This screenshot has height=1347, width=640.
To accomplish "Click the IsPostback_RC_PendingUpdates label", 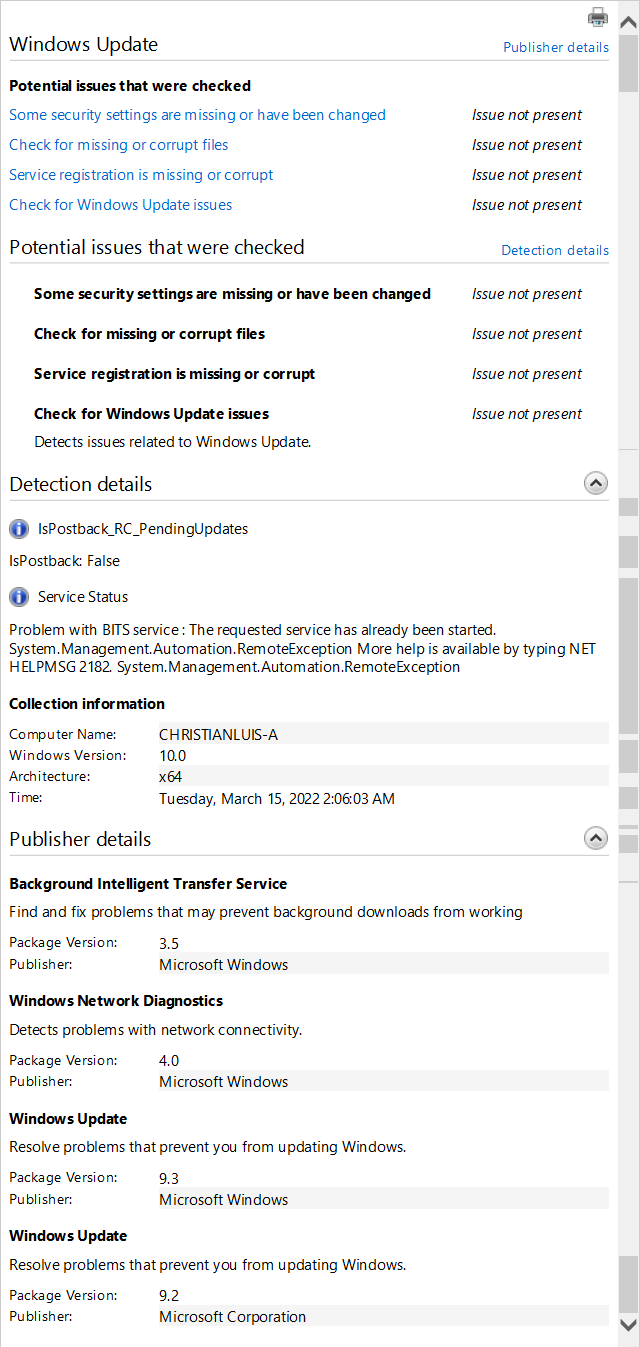I will click(143, 529).
